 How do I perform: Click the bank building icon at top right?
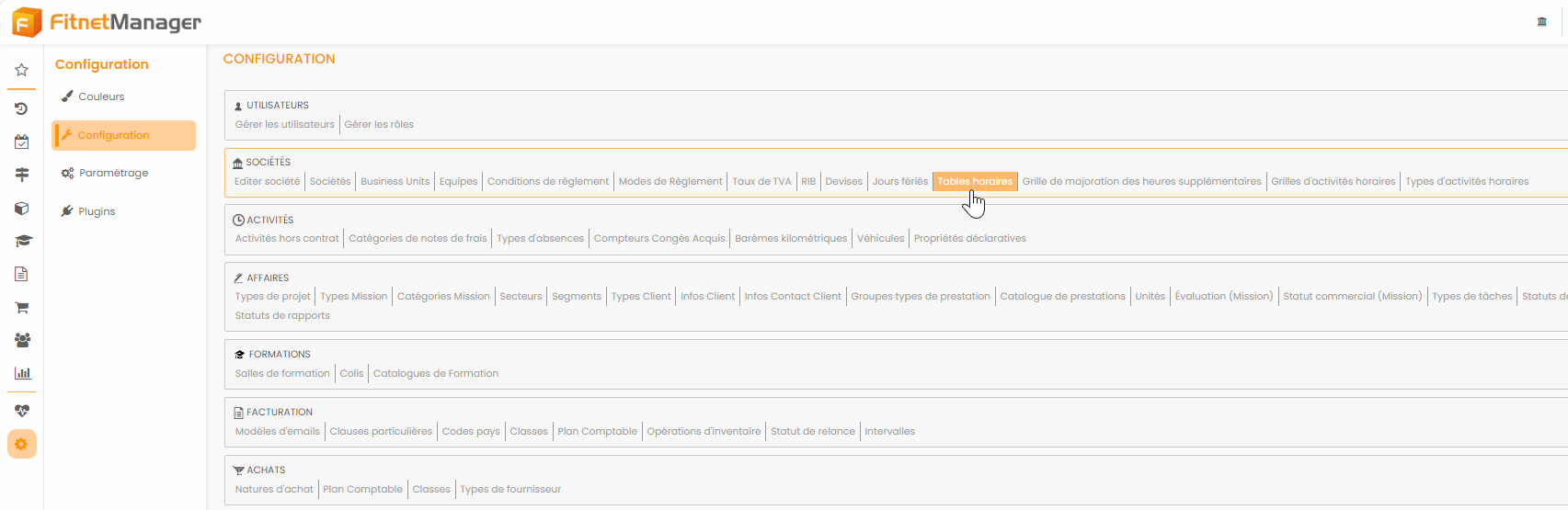point(1542,22)
